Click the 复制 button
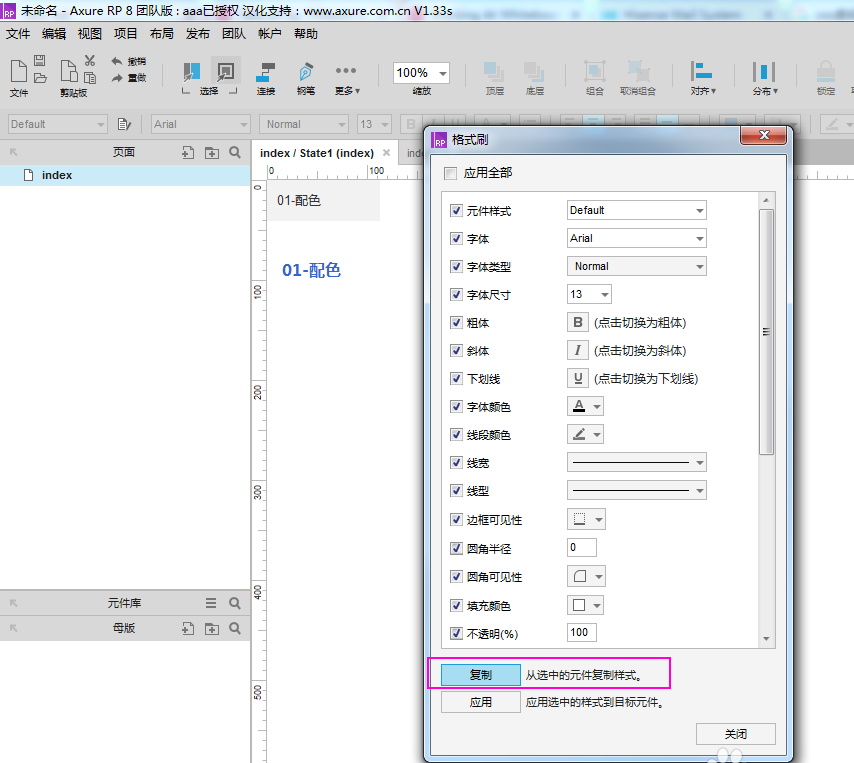854x763 pixels. pyautogui.click(x=481, y=675)
